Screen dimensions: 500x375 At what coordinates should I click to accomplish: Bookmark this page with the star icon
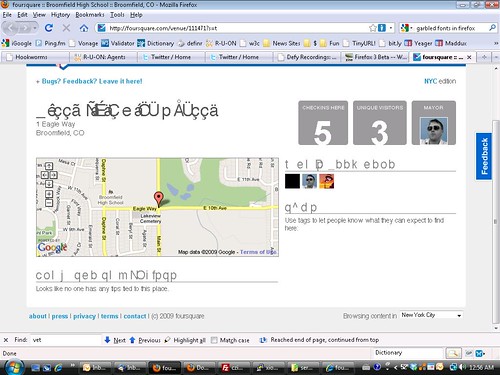tap(373, 28)
